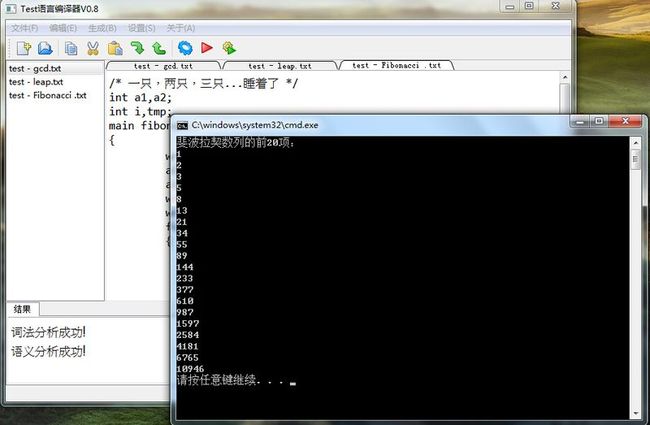The height and width of the screenshot is (425, 650).
Task: Click the editor scrollbar up arrow
Action: point(565,77)
